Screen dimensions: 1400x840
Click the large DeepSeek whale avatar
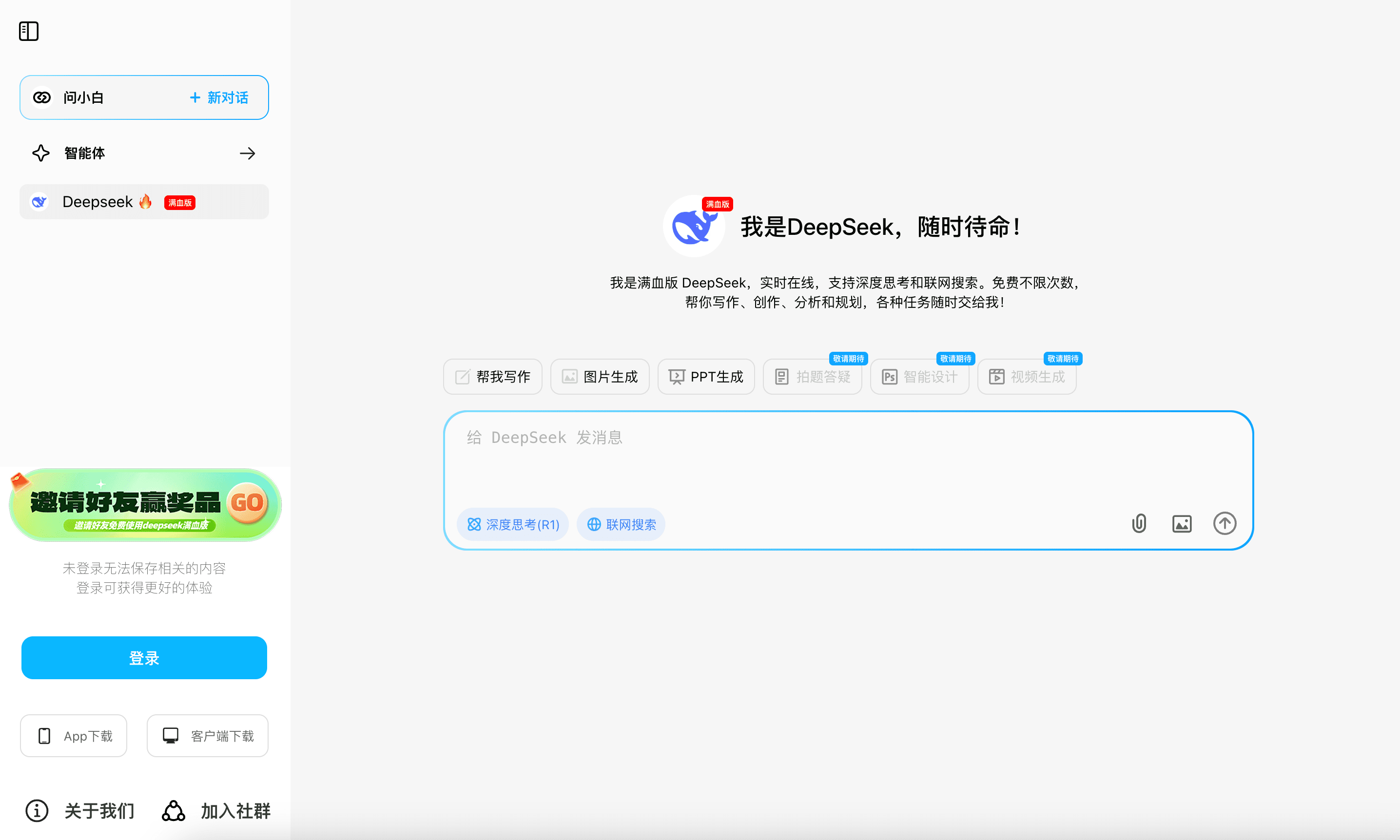[694, 227]
